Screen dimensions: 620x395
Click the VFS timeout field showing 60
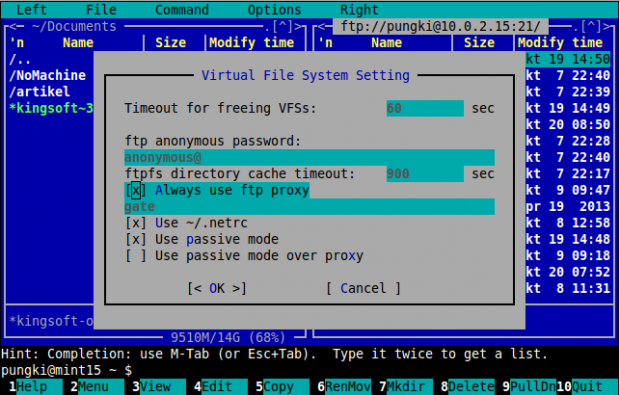(425, 108)
